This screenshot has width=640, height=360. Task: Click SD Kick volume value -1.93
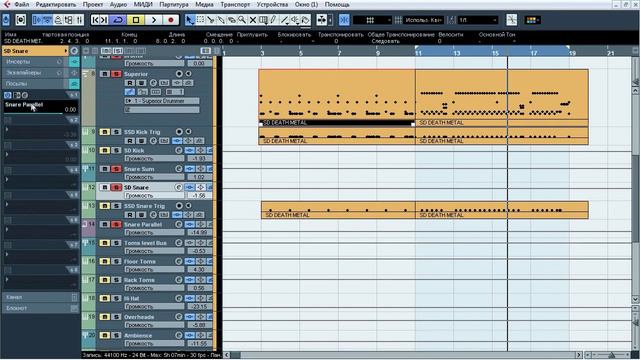point(199,158)
